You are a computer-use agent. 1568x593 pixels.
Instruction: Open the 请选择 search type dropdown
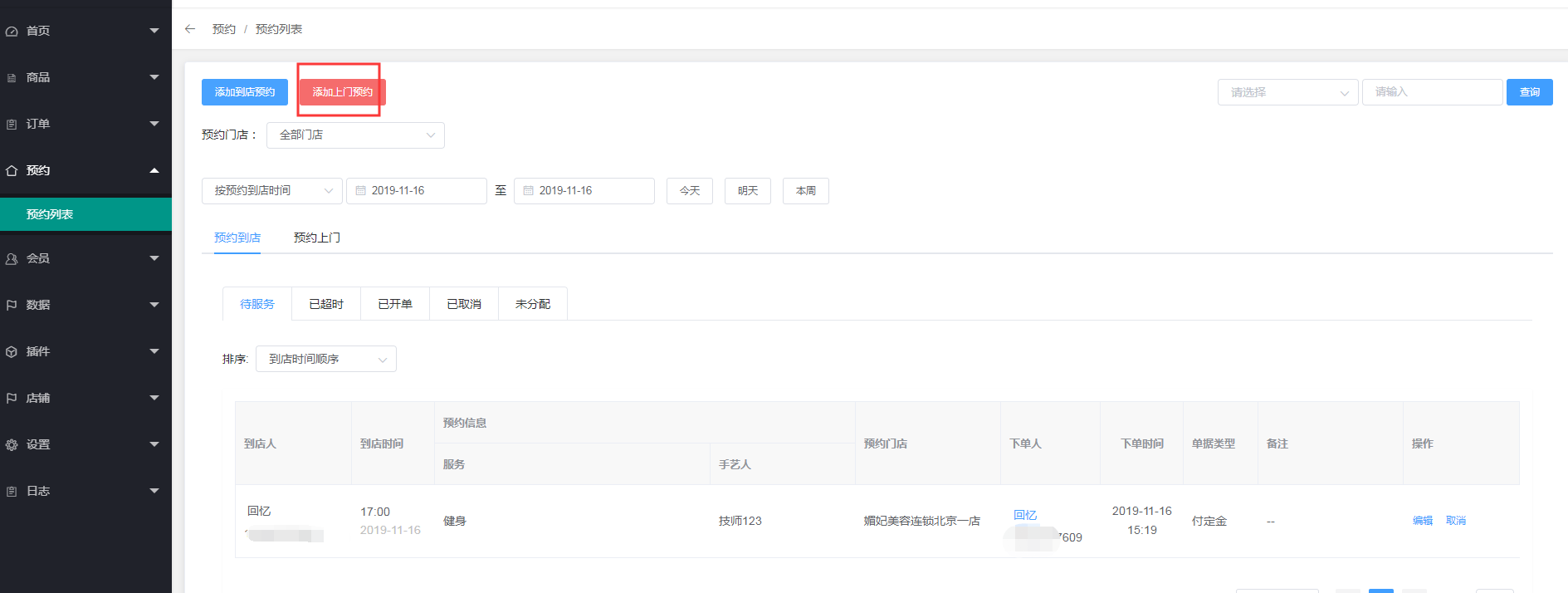(1287, 92)
